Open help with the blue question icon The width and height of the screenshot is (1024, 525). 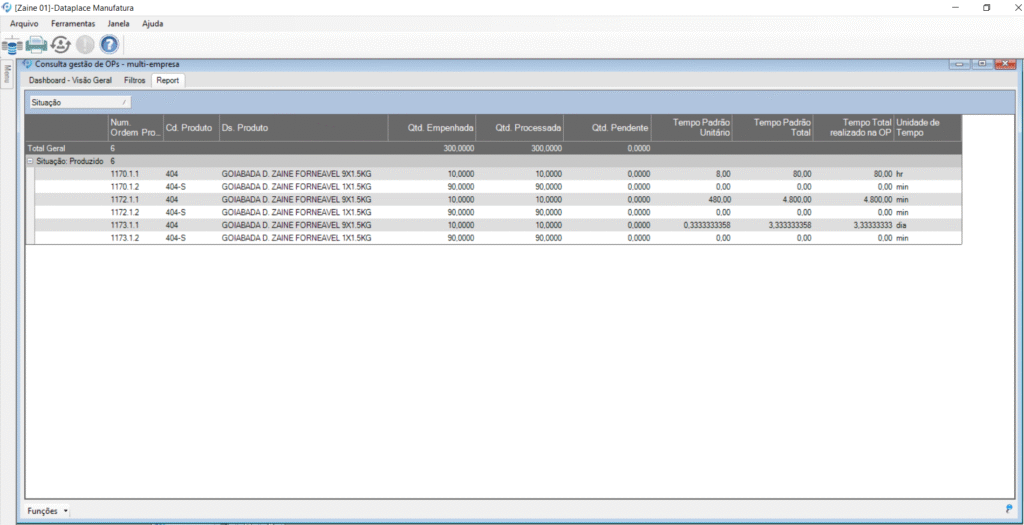(x=109, y=44)
